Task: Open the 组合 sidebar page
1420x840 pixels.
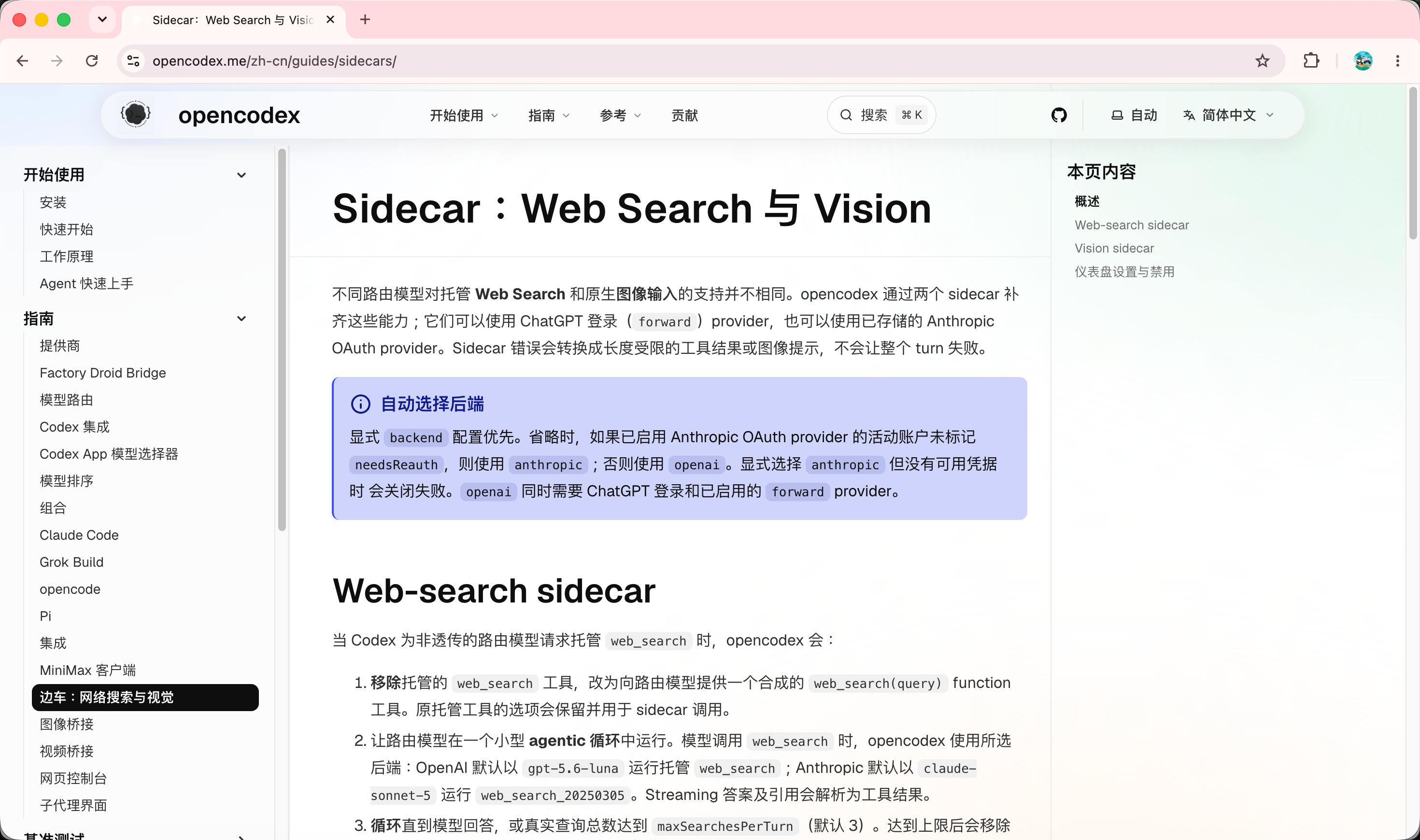Action: (53, 508)
